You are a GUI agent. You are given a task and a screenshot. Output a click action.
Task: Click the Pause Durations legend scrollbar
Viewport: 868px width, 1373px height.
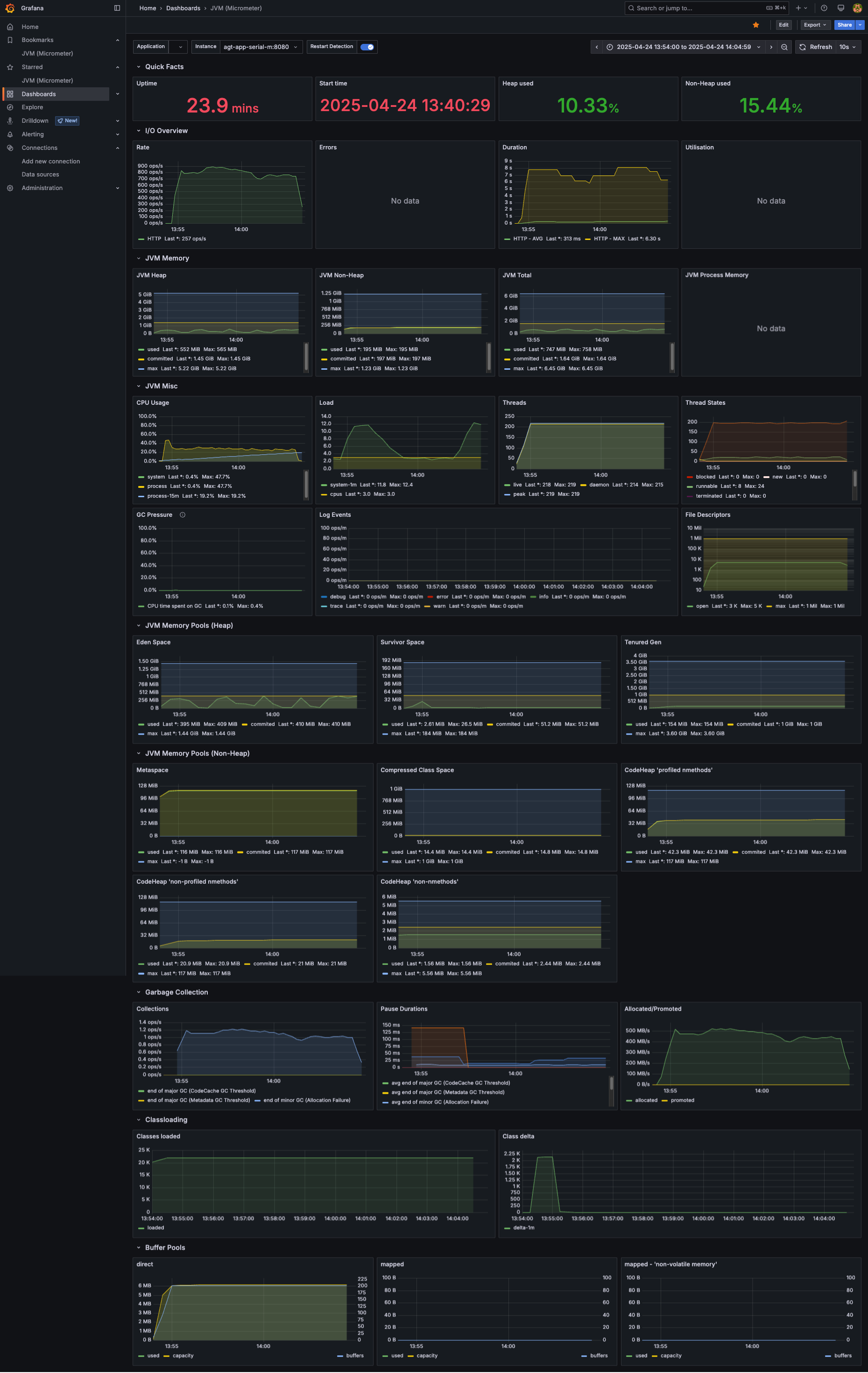[611, 1083]
